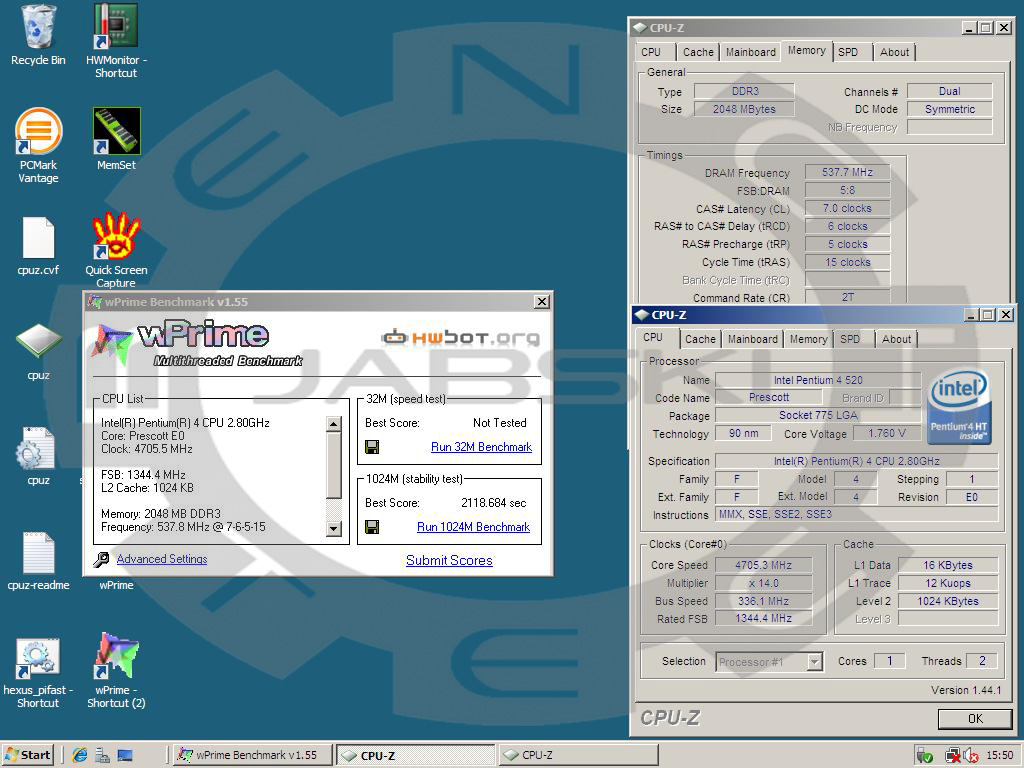Screen dimensions: 1024x768
Task: Click the wrench icon beside Advanced Settings
Action: click(x=101, y=559)
